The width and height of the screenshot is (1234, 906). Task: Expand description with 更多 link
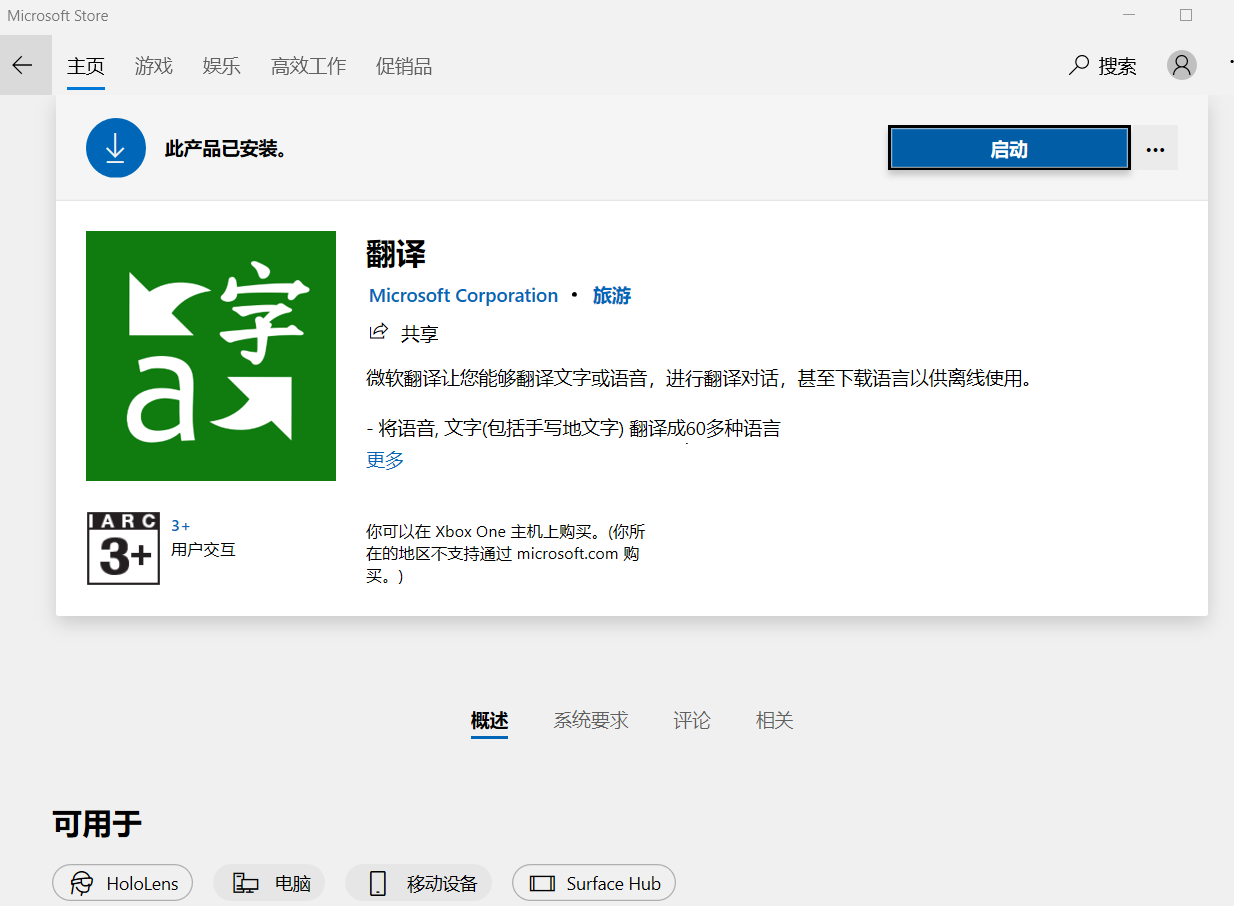click(x=385, y=460)
